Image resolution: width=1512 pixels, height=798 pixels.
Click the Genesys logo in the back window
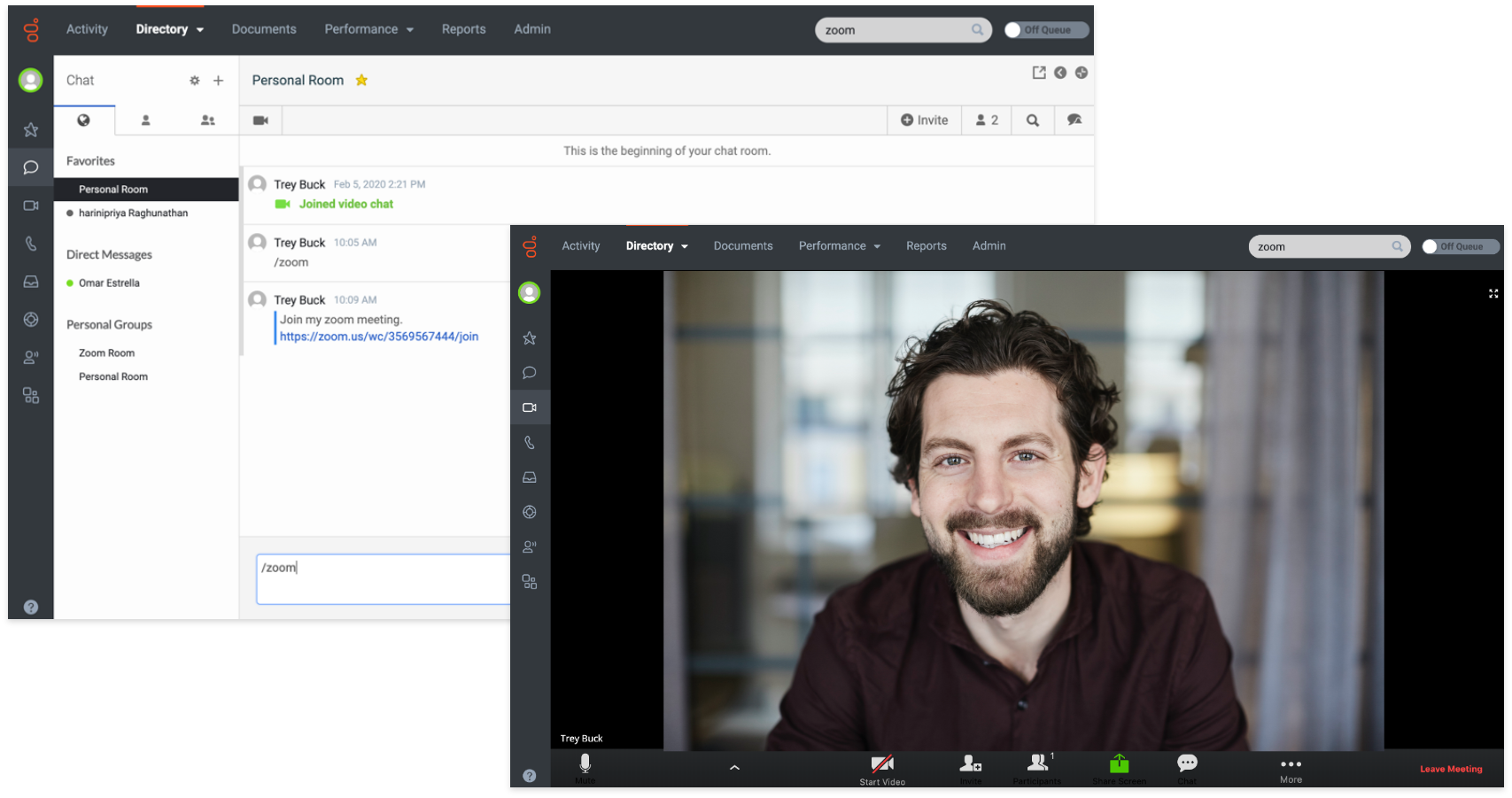pyautogui.click(x=32, y=30)
